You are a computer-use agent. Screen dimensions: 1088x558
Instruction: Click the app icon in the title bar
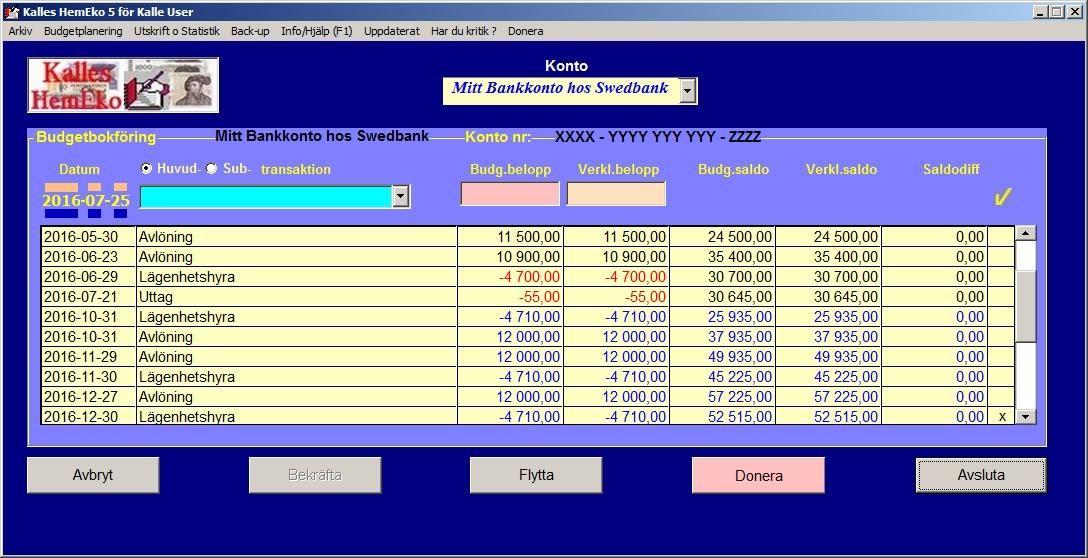(x=12, y=12)
